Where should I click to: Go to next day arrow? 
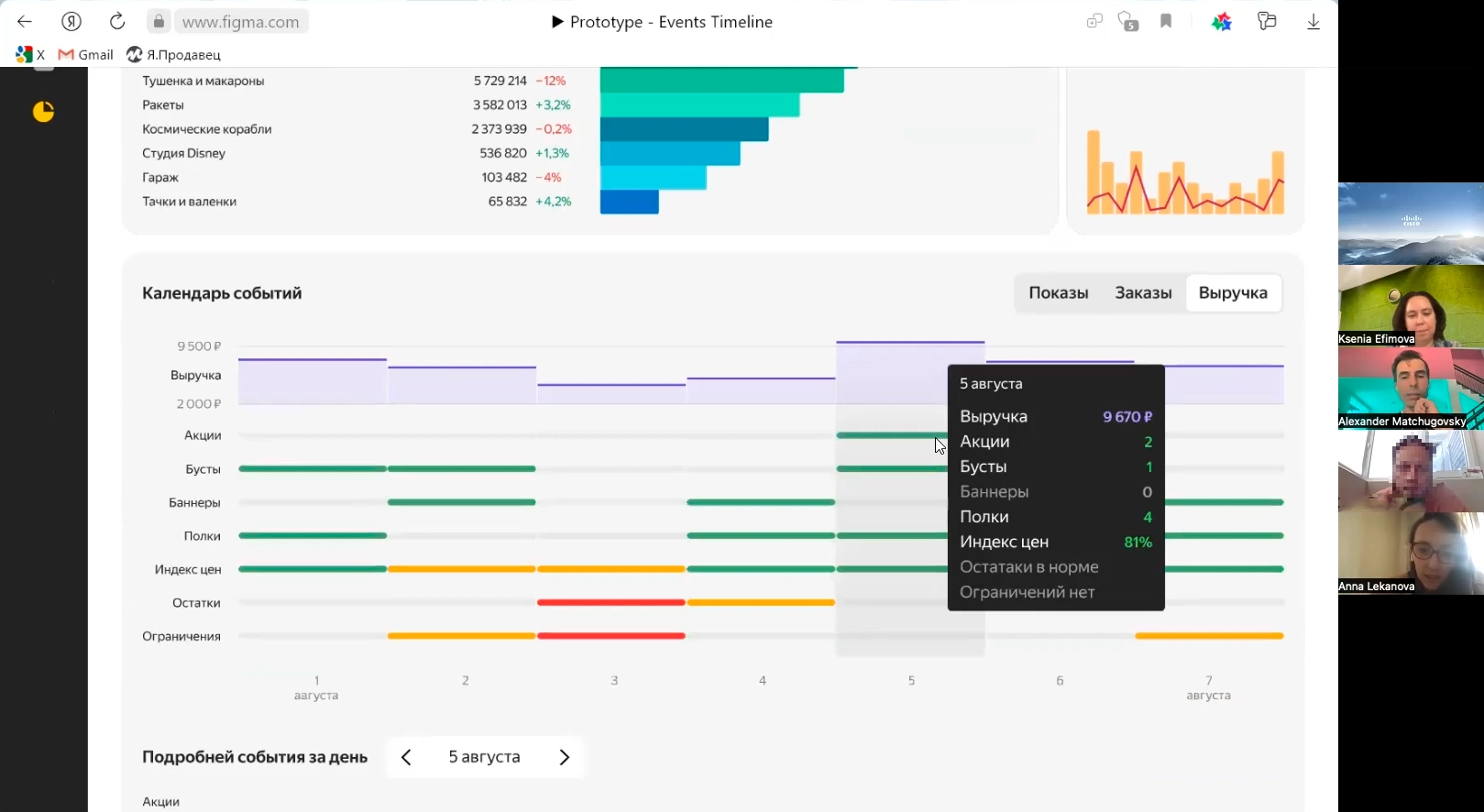click(564, 757)
